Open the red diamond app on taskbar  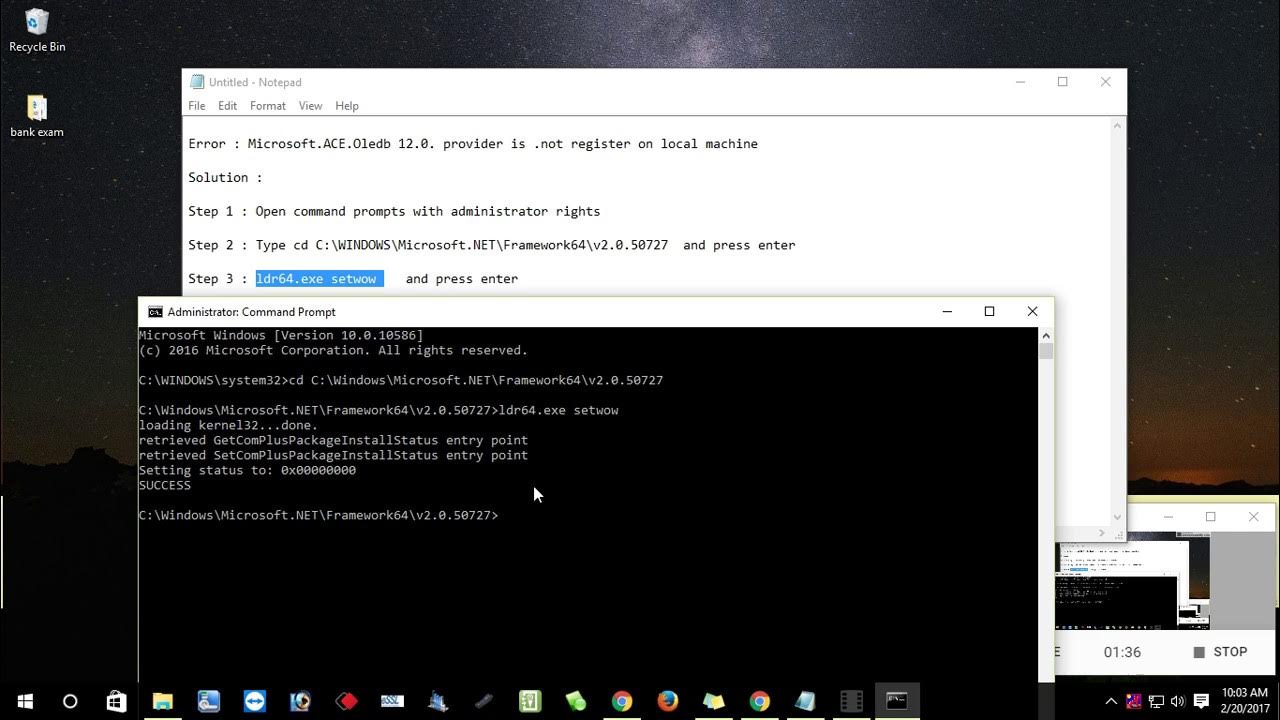coord(346,701)
